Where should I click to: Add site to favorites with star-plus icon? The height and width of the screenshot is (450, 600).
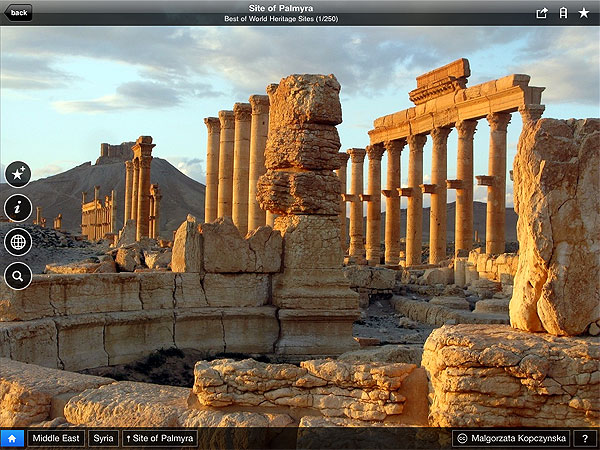click(18, 174)
